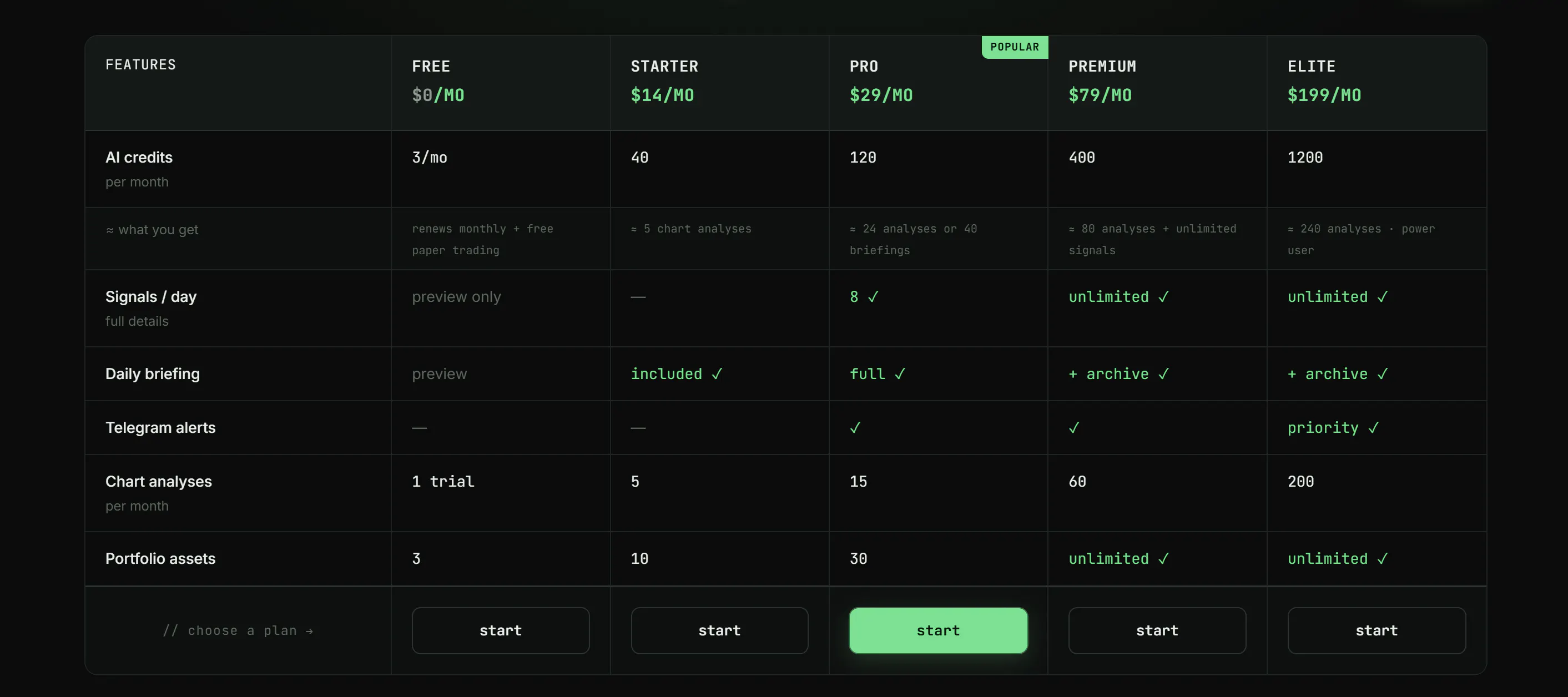
Task: Click Elite '+ archive ✓' value
Action: click(x=1338, y=375)
